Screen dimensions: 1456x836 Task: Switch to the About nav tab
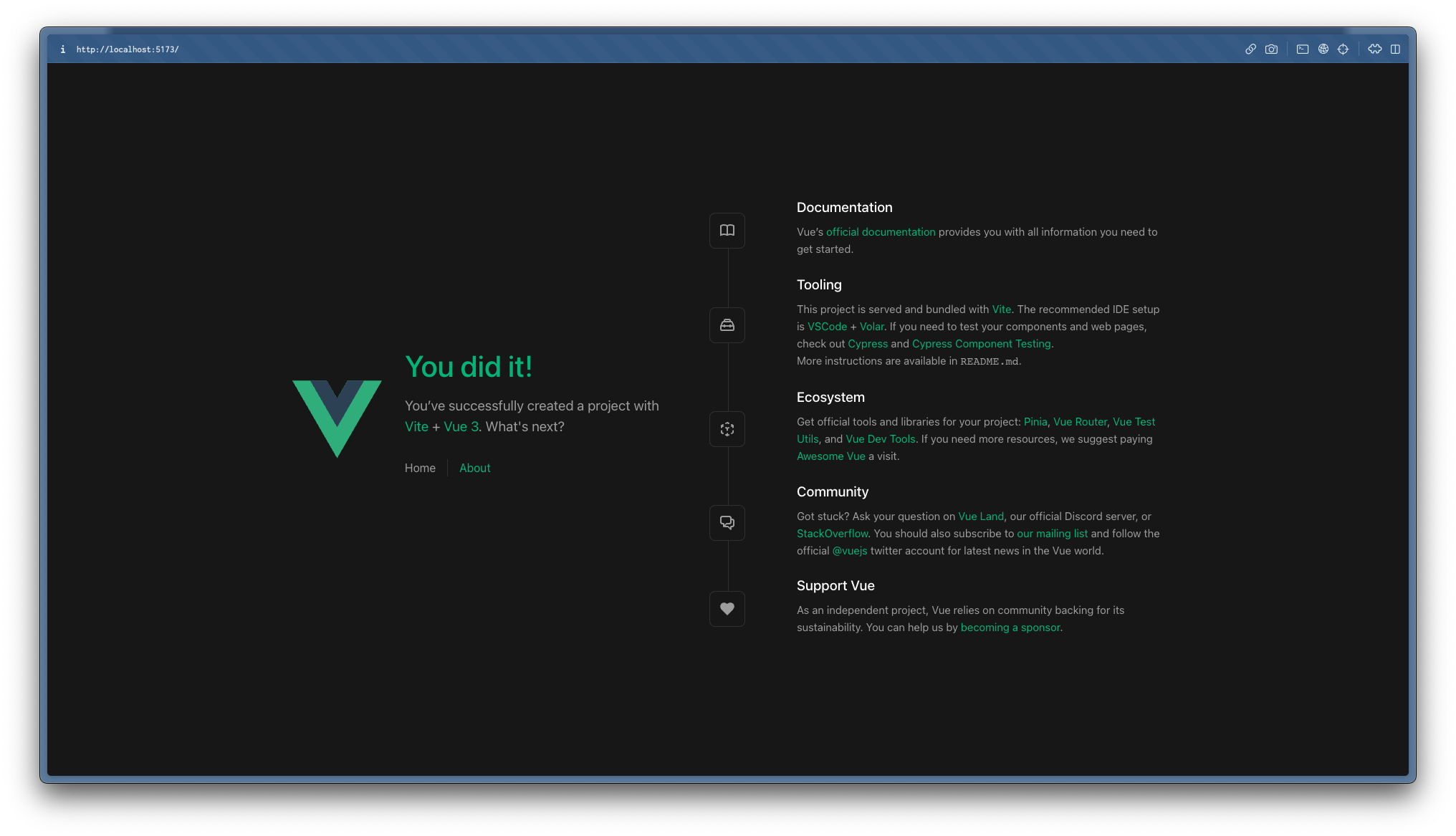[475, 468]
